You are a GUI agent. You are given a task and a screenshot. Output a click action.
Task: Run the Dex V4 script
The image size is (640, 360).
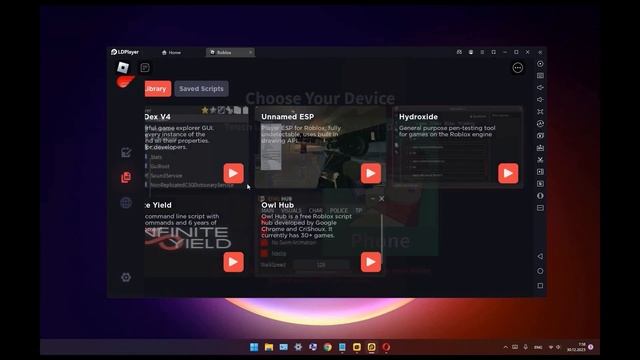click(x=233, y=173)
